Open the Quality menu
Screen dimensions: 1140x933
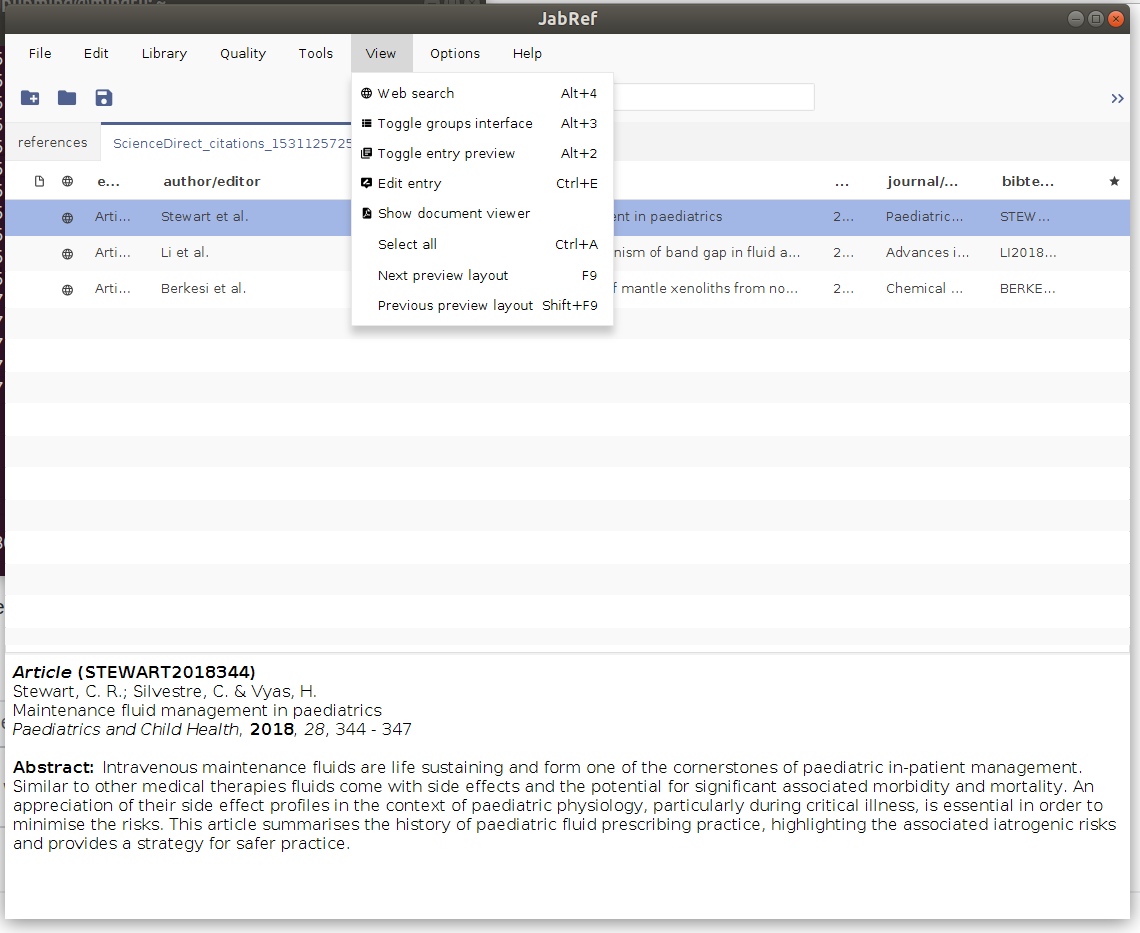click(243, 53)
